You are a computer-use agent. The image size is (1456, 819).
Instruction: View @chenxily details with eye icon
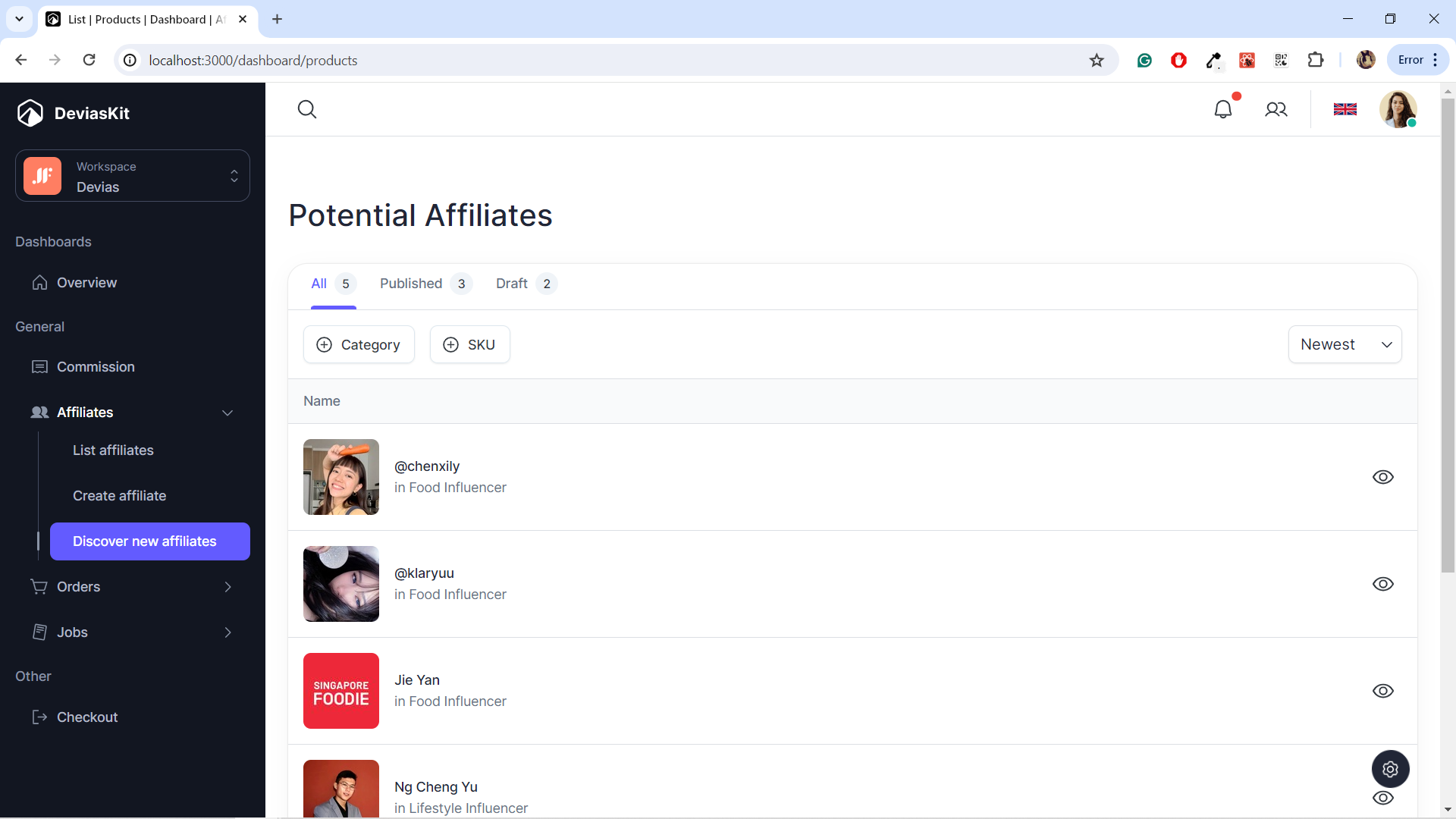[x=1382, y=477]
